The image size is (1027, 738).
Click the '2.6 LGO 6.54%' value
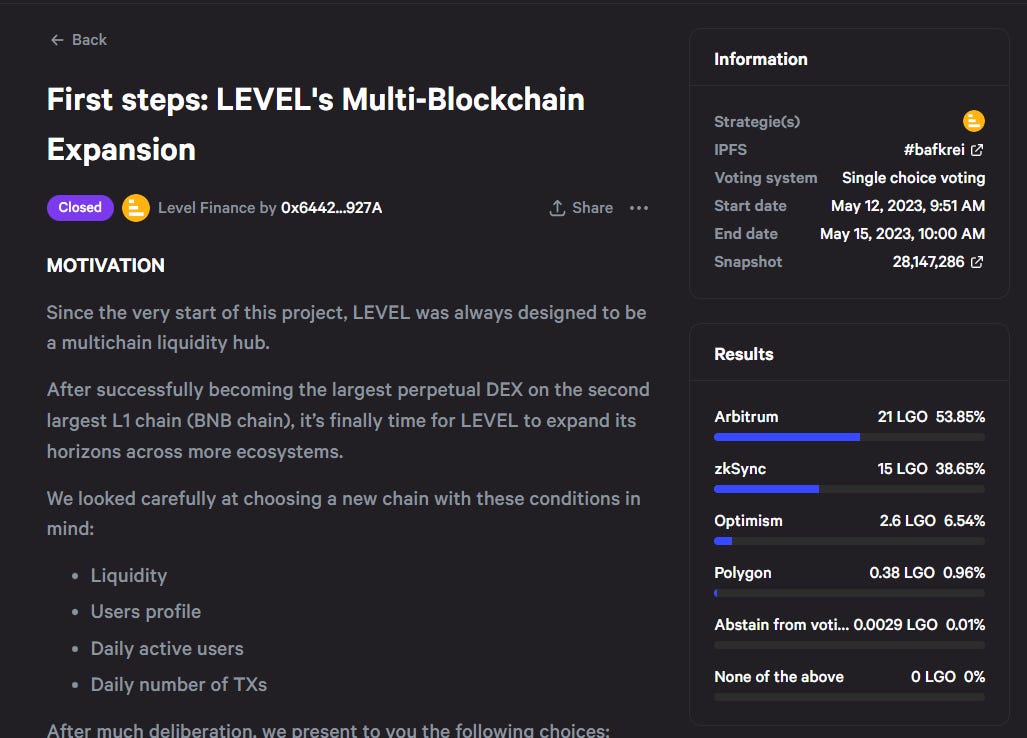[x=932, y=521]
